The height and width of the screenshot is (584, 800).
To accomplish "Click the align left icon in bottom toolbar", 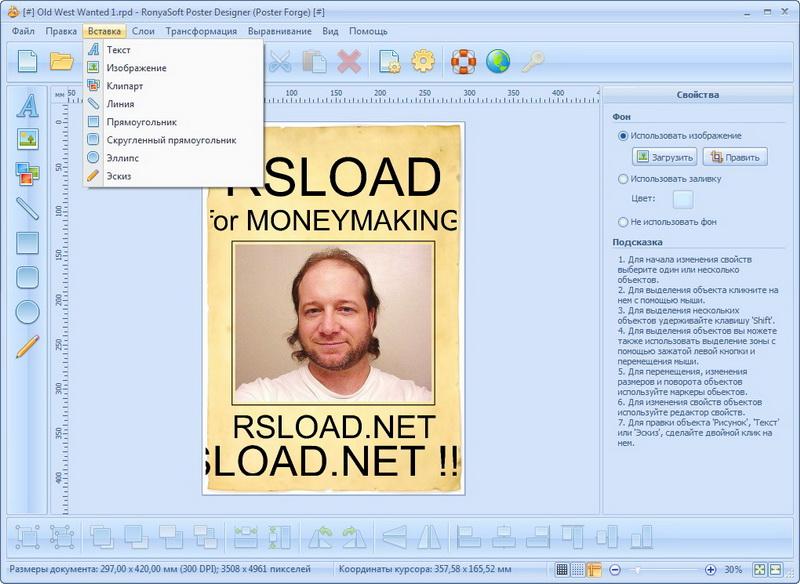I will 468,537.
